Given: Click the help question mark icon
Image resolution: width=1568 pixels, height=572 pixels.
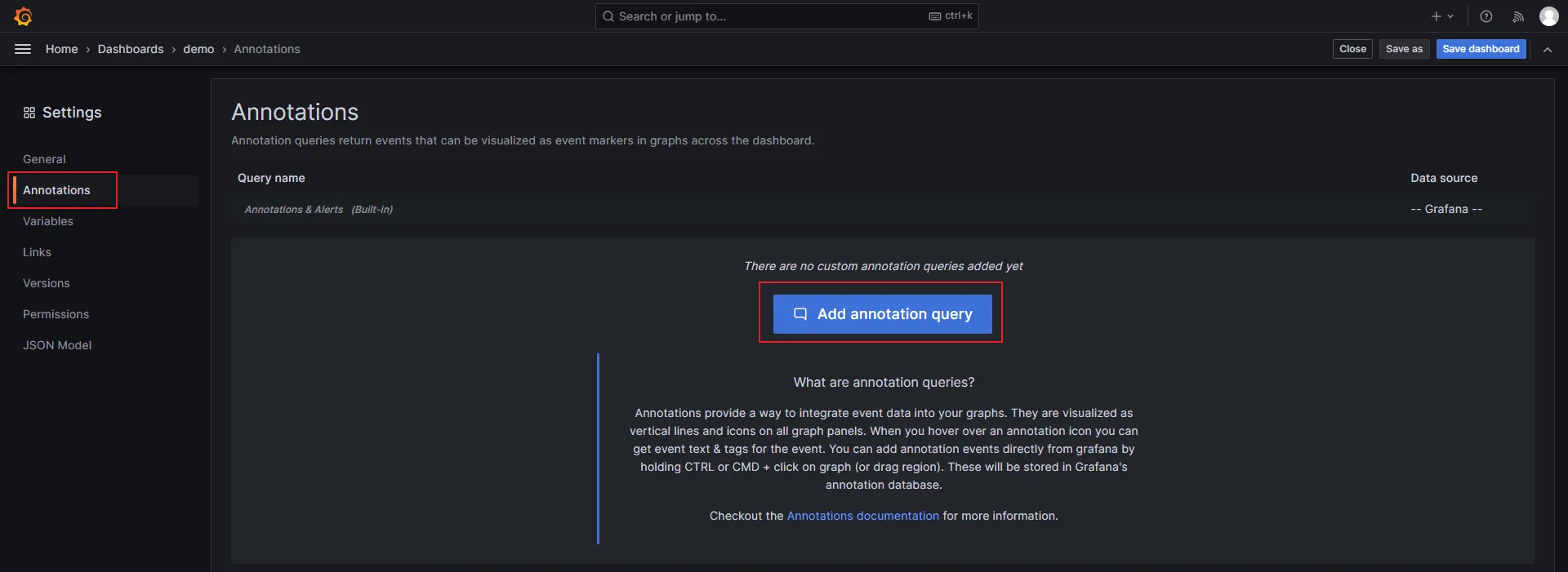Looking at the screenshot, I should (x=1486, y=16).
